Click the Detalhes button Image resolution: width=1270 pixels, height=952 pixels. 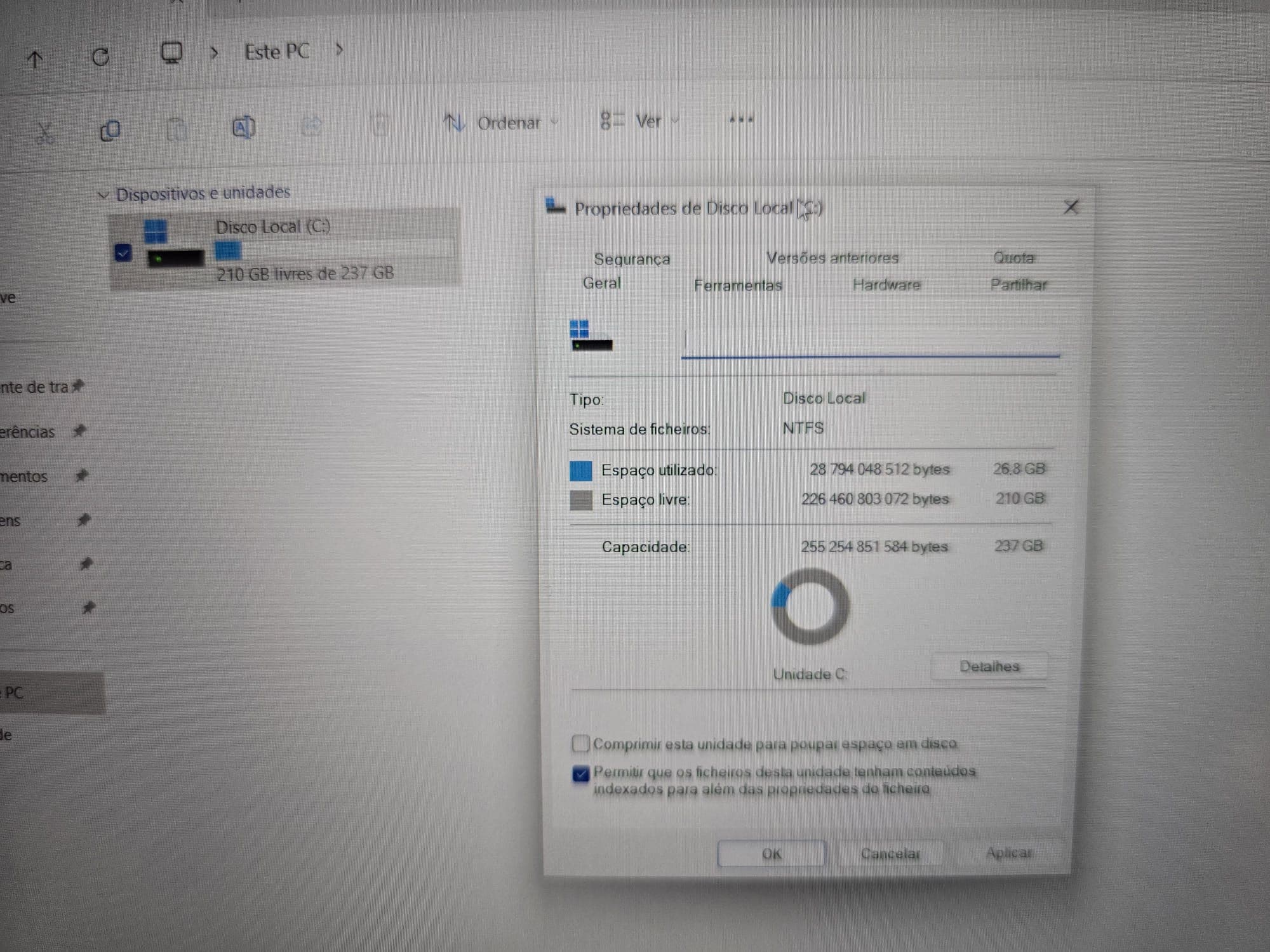click(989, 666)
